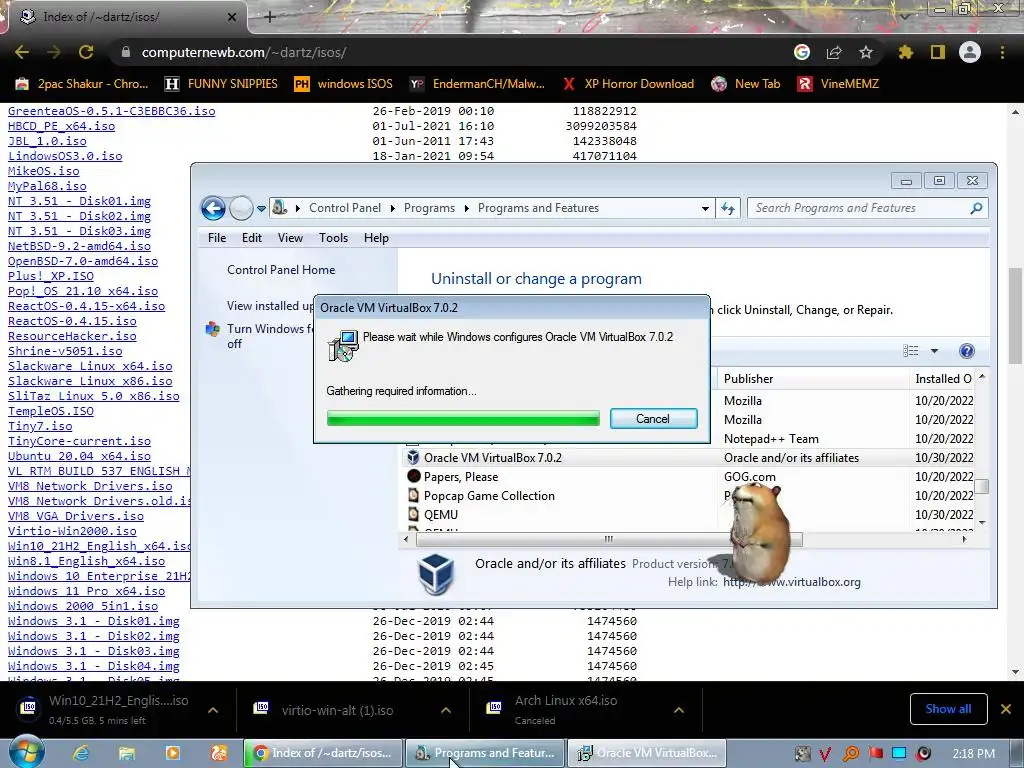1024x768 pixels.
Task: Open Windows Explorer folder taskbar icon
Action: click(127, 753)
